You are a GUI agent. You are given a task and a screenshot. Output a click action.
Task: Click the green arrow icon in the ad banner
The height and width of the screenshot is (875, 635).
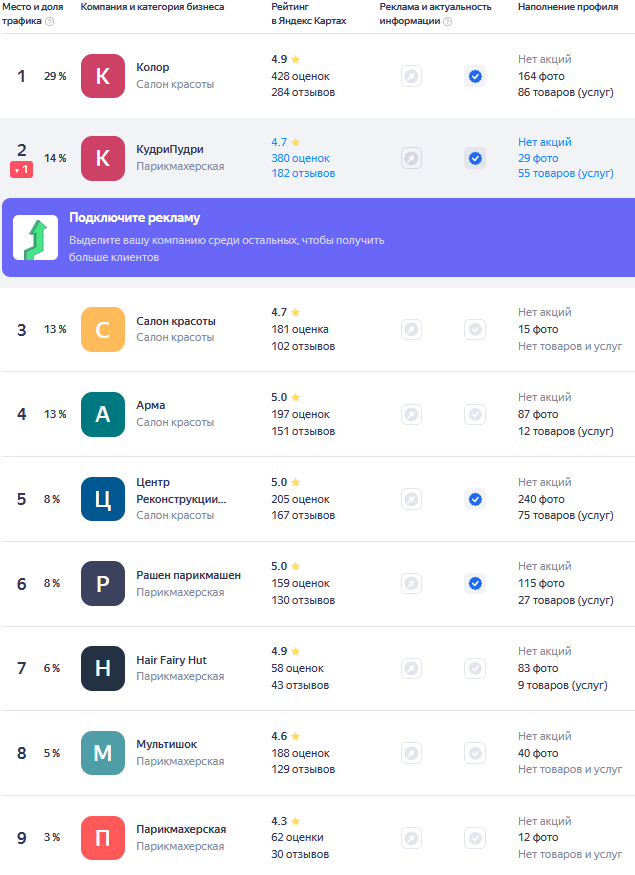(x=35, y=237)
